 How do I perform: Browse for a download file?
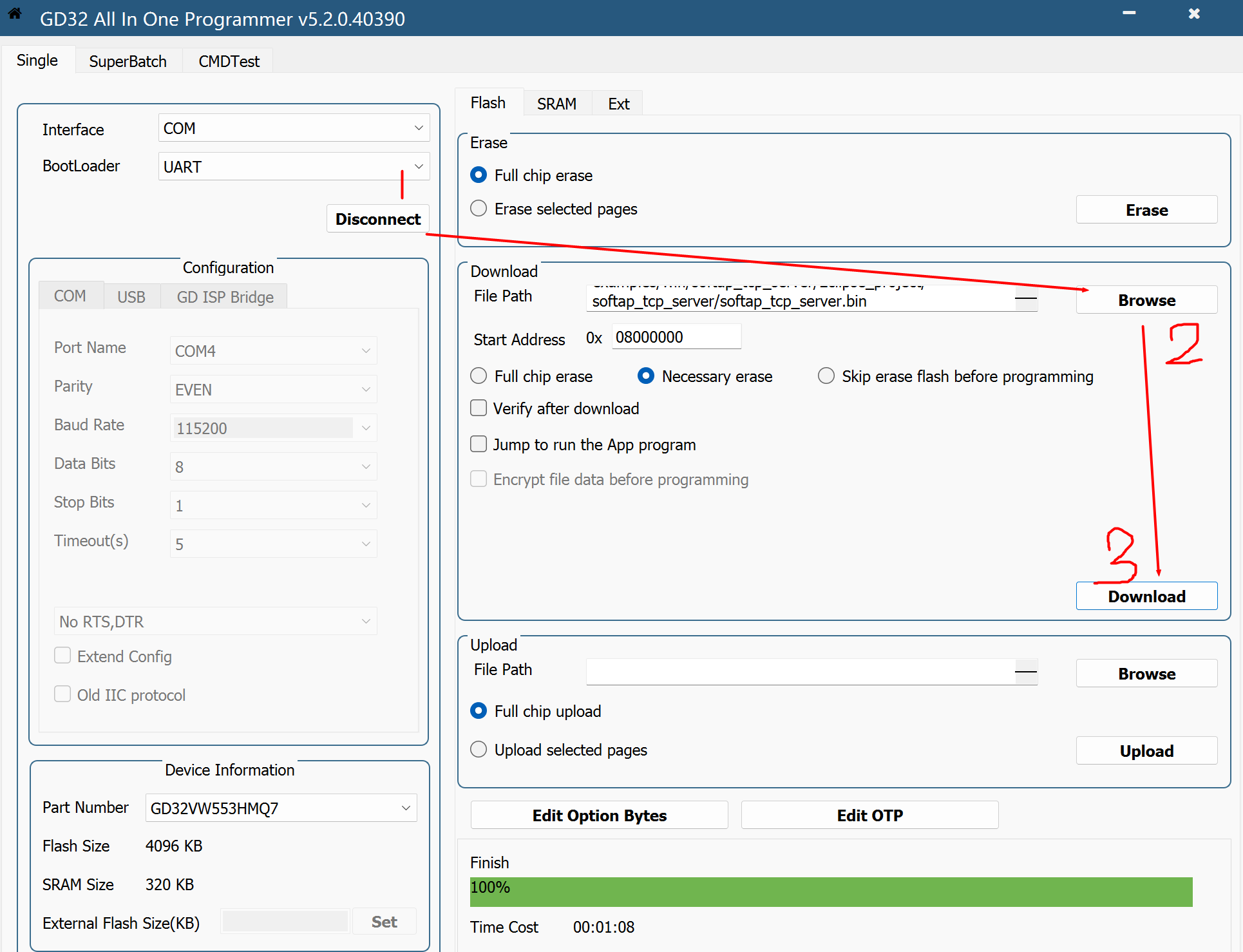click(x=1147, y=300)
